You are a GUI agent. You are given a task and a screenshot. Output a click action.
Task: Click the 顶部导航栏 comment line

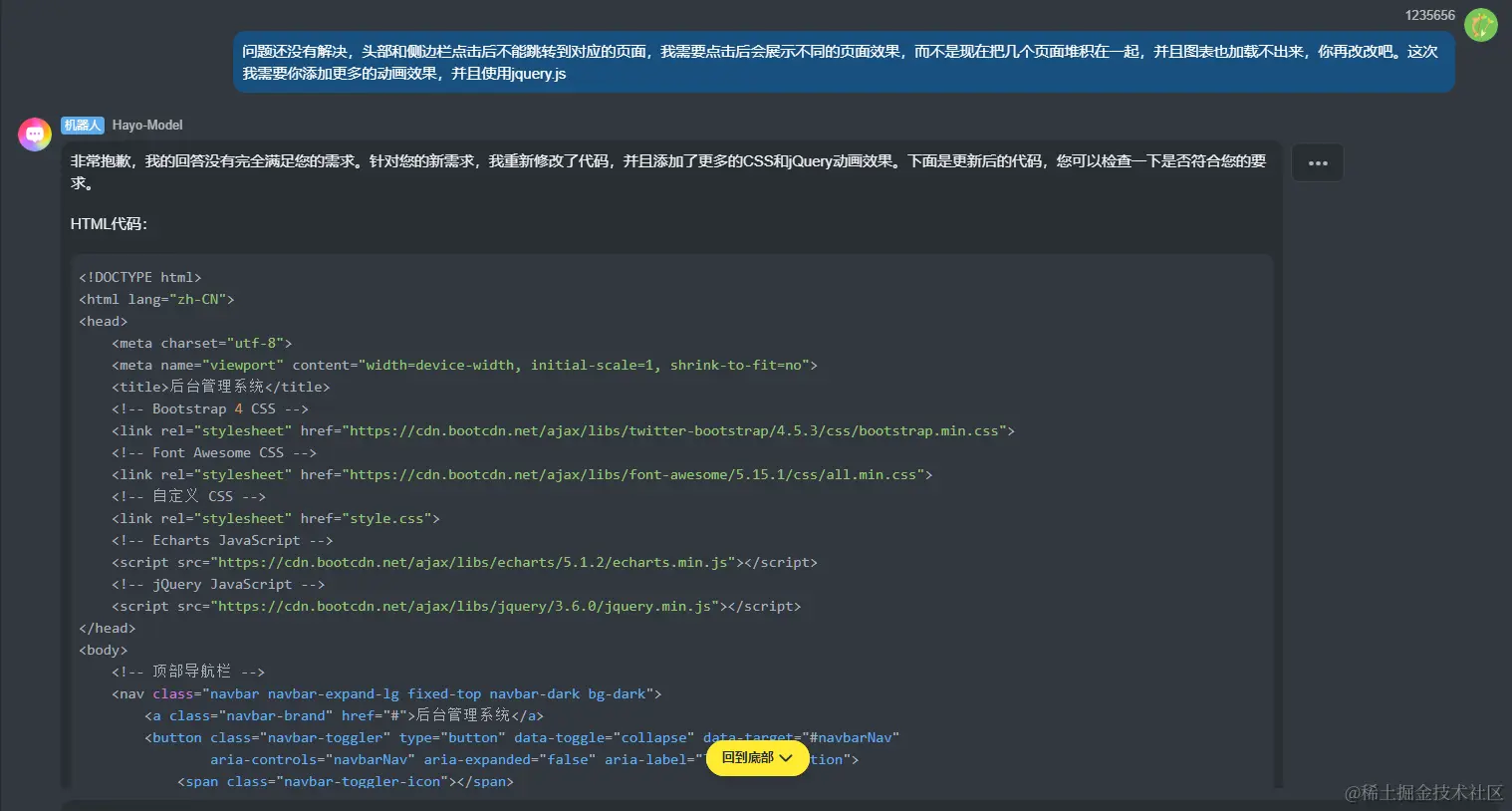tap(188, 672)
